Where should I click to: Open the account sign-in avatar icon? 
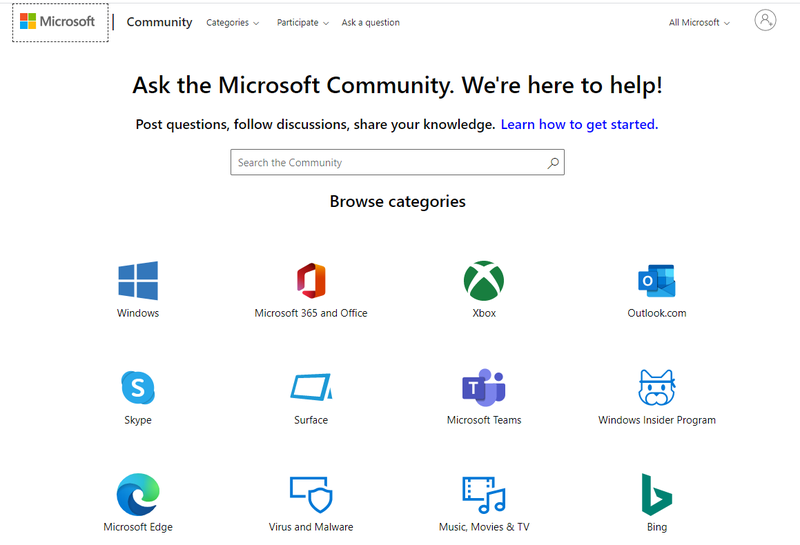click(x=765, y=20)
